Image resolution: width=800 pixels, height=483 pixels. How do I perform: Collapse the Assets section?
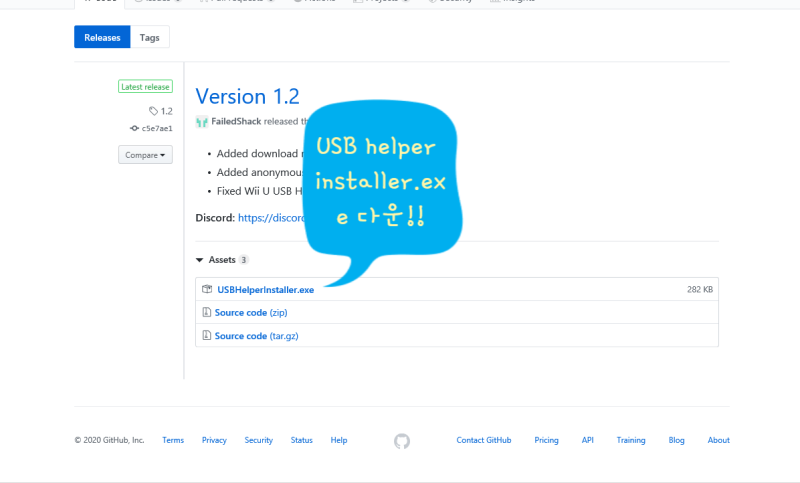[216, 260]
